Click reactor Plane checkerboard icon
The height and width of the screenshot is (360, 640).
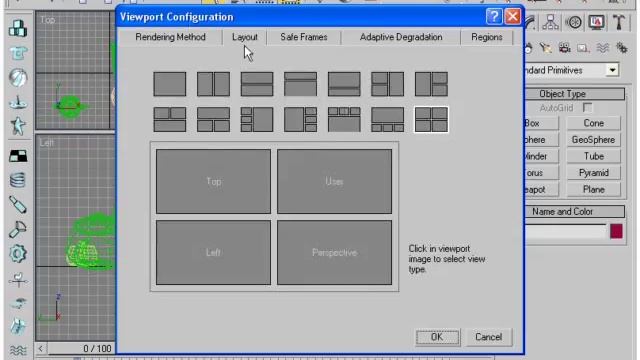18,156
